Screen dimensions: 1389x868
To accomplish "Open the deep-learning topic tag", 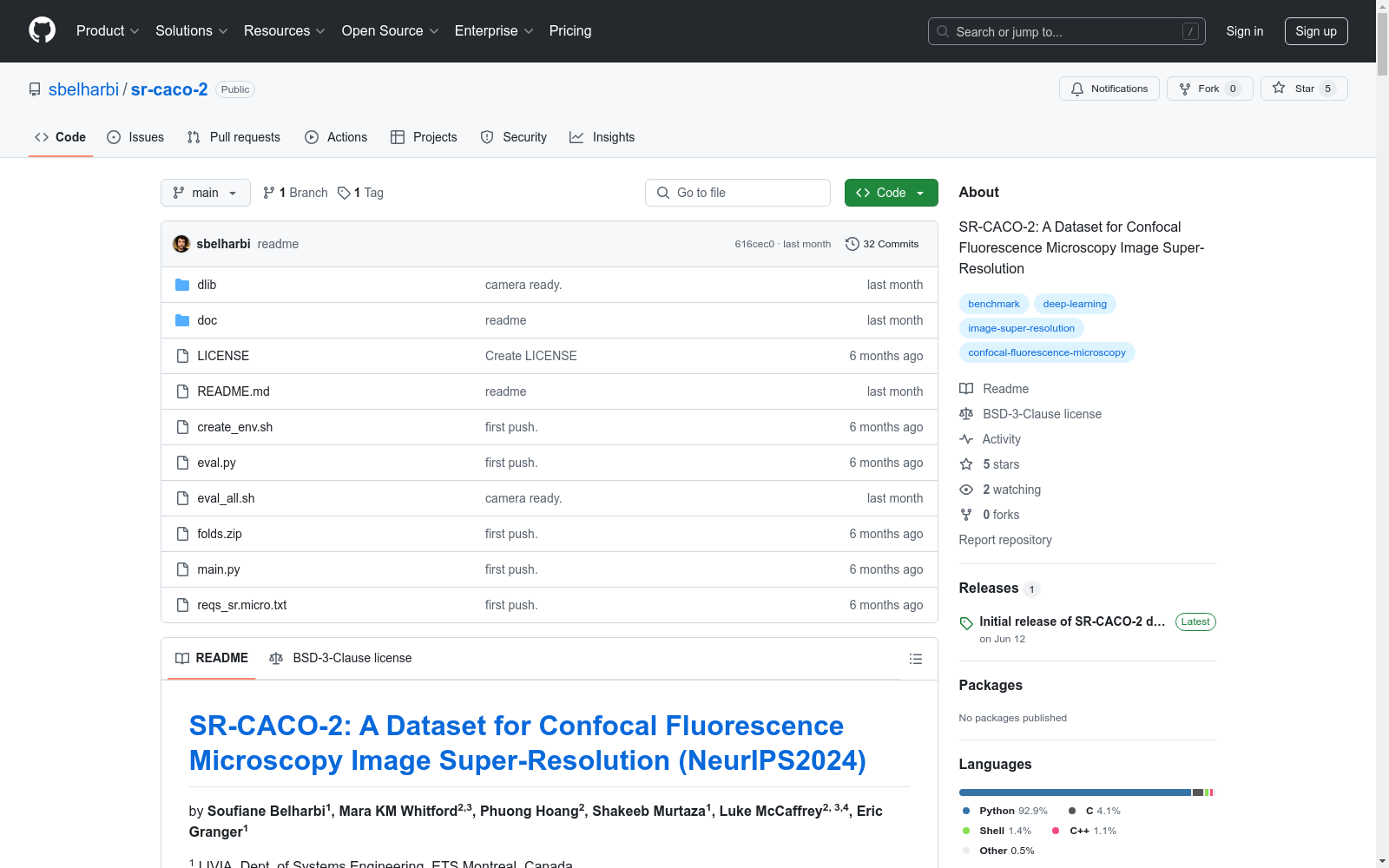I will pyautogui.click(x=1075, y=304).
